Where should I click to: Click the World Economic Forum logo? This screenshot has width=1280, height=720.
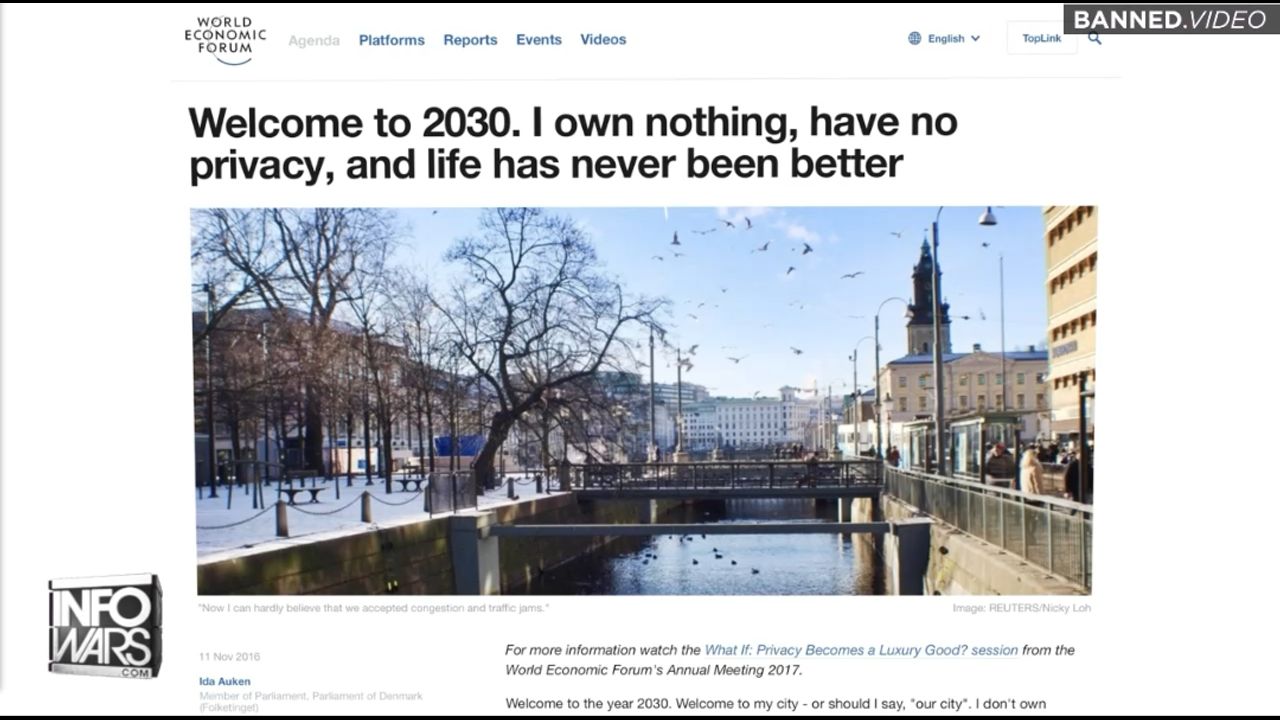pos(225,40)
